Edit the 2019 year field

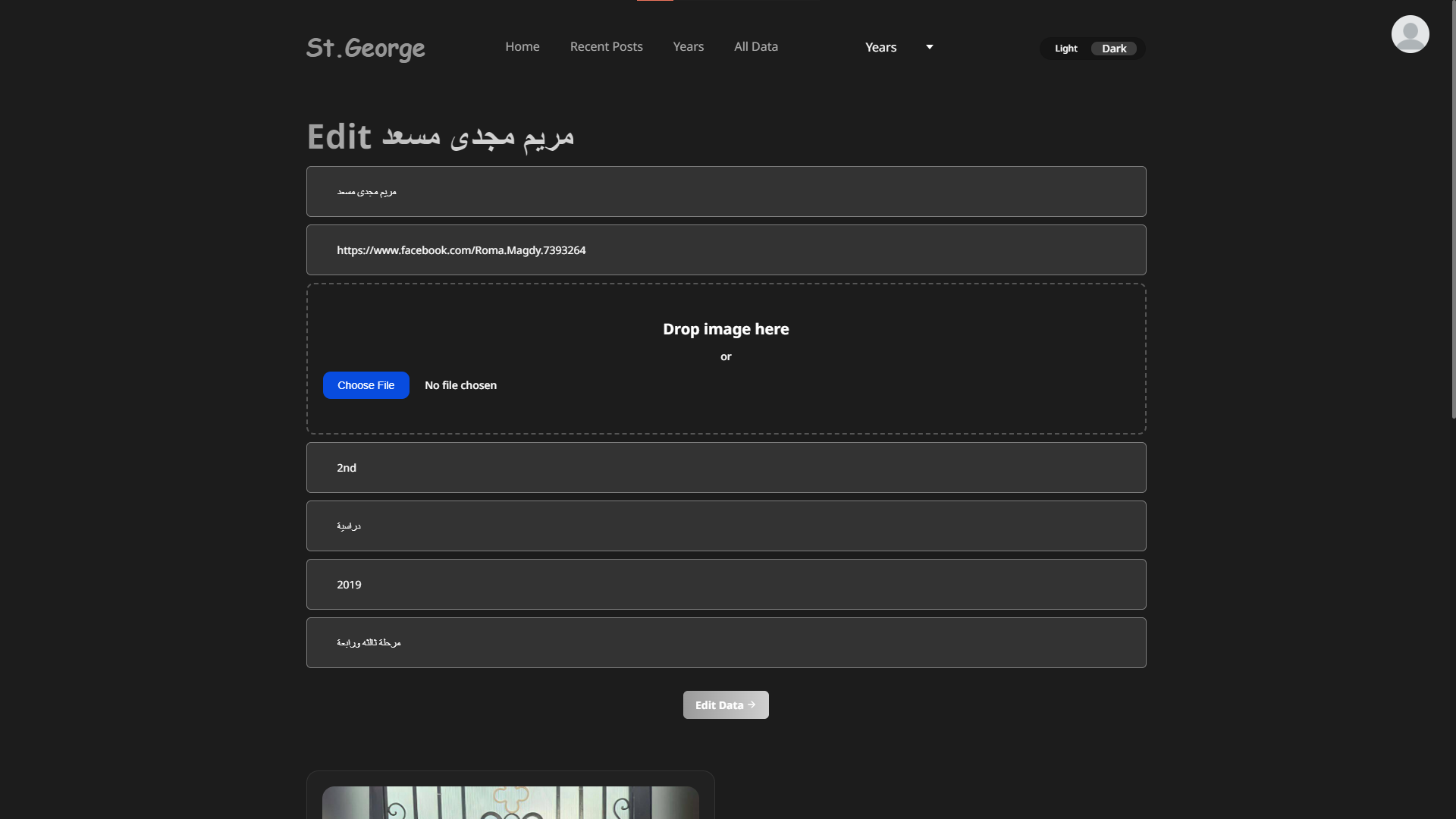coord(726,584)
